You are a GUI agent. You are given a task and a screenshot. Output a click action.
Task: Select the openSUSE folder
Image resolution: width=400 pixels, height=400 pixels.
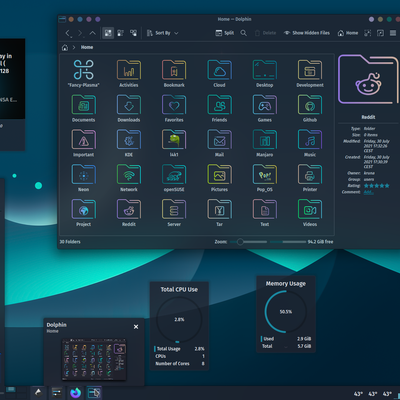click(x=174, y=178)
